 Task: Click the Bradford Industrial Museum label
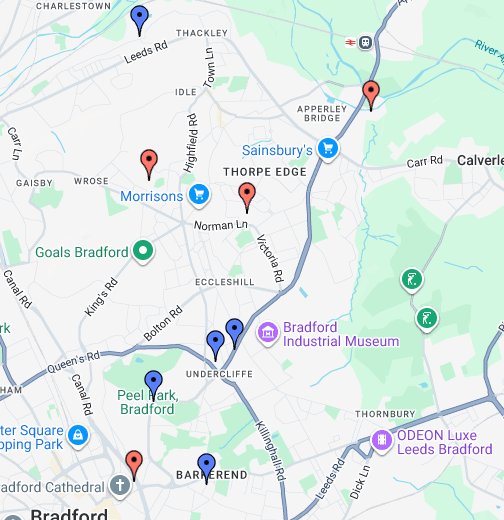coord(341,334)
